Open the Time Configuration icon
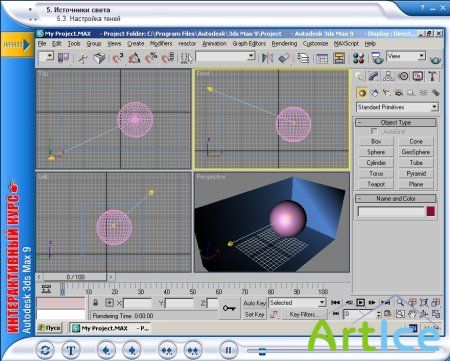Screen dimensions: 450x361 coord(387,314)
